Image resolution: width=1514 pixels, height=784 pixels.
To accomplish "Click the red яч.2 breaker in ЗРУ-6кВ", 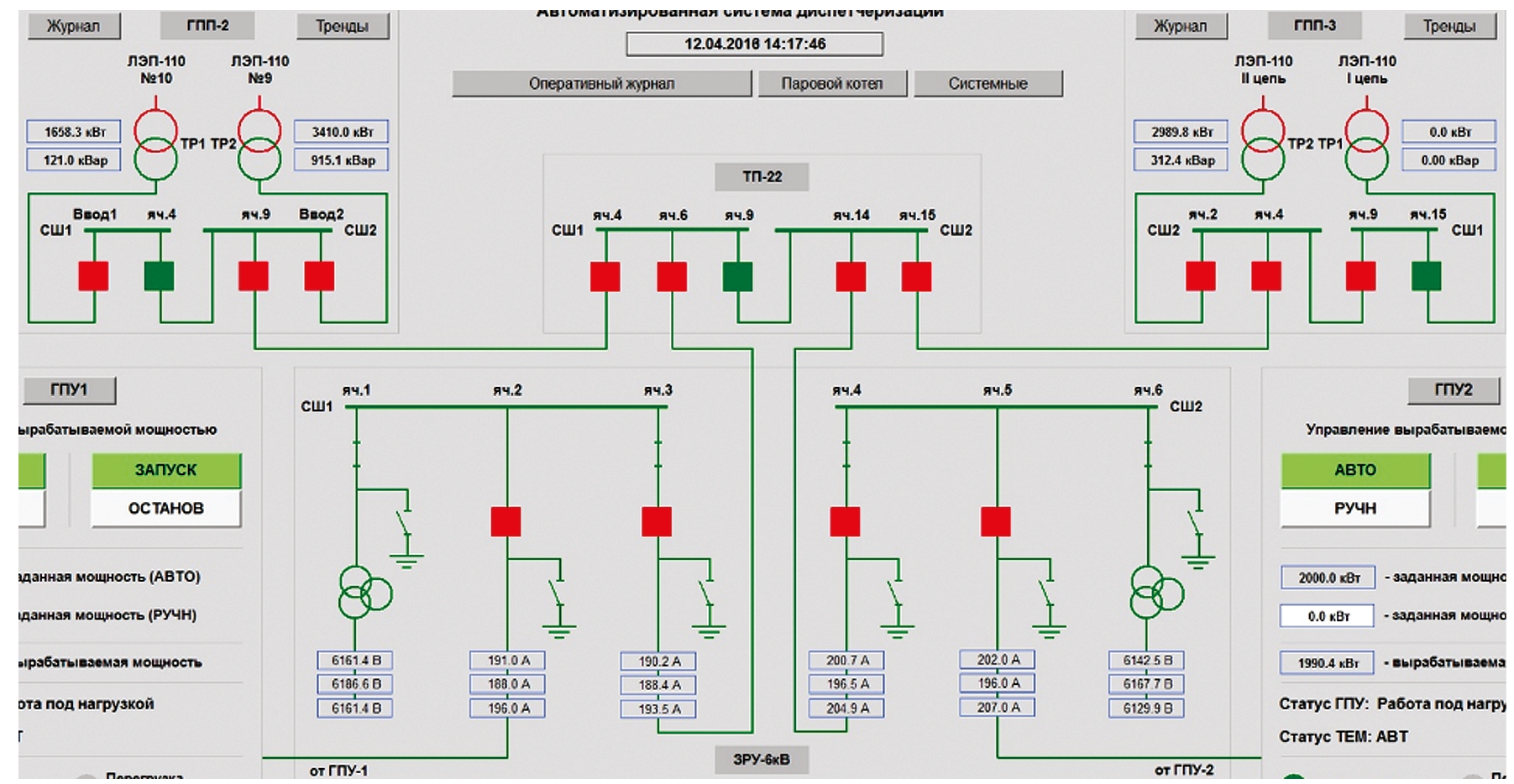I will point(506,521).
